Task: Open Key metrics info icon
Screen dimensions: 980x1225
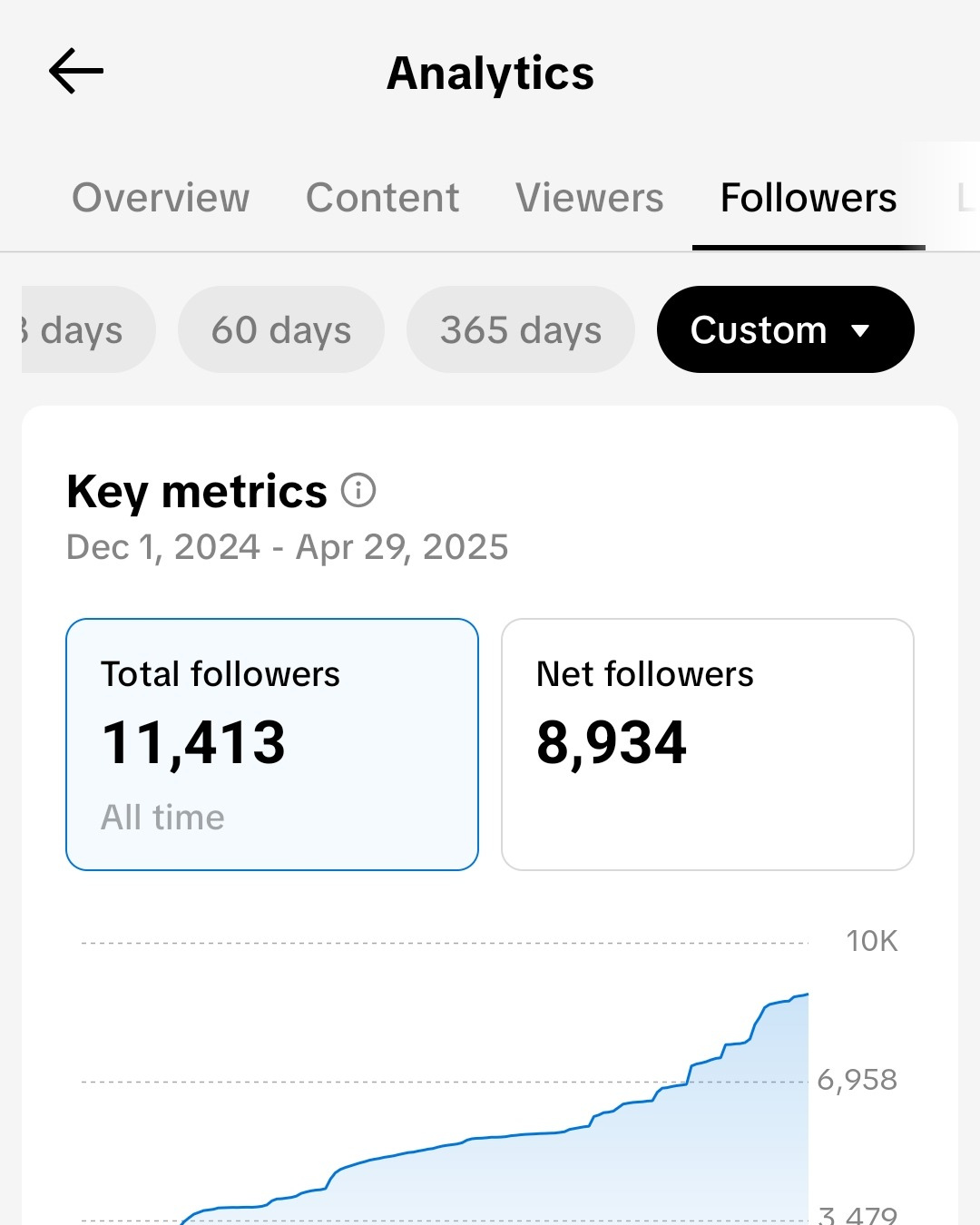Action: point(358,490)
